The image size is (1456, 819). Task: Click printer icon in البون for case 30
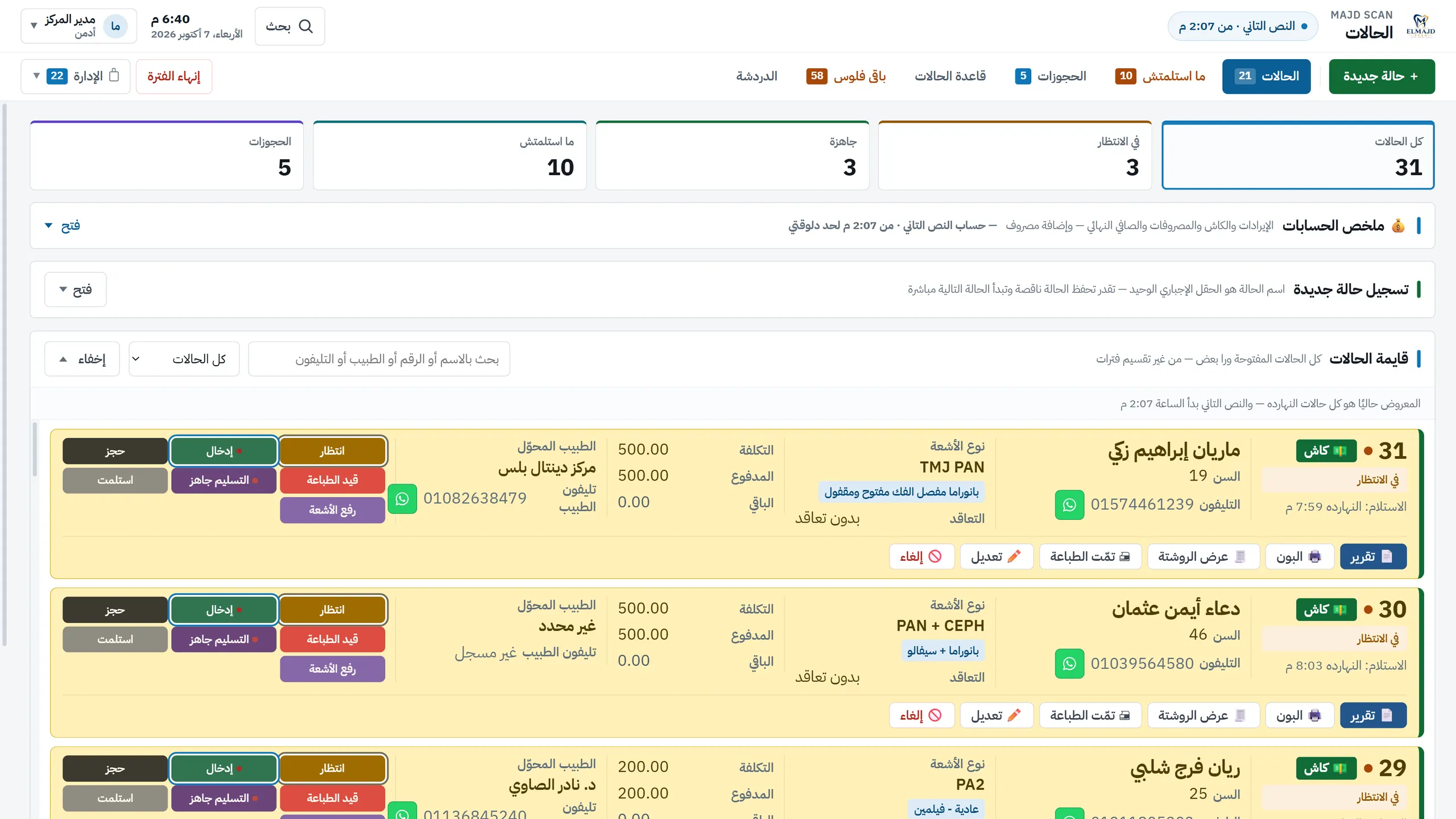point(1314,715)
